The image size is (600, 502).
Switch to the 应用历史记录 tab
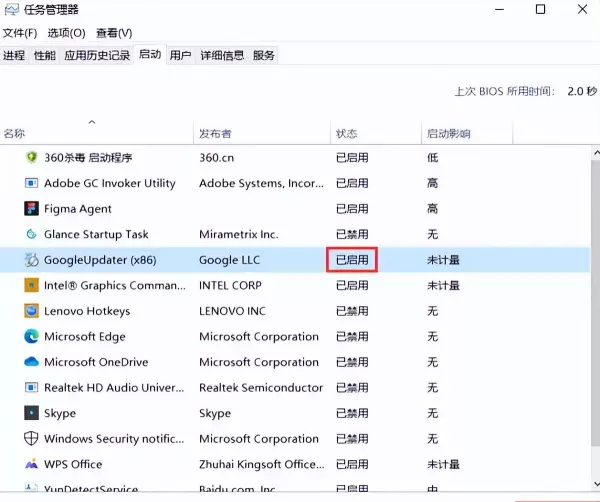(x=97, y=55)
